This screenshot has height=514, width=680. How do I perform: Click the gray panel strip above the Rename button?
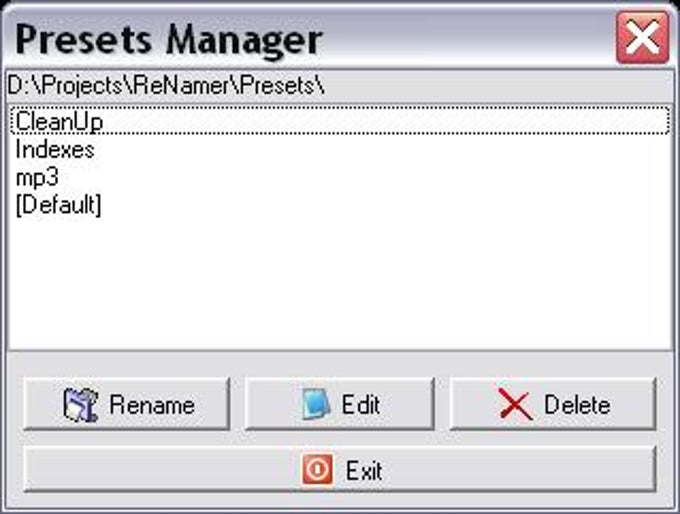click(x=340, y=363)
